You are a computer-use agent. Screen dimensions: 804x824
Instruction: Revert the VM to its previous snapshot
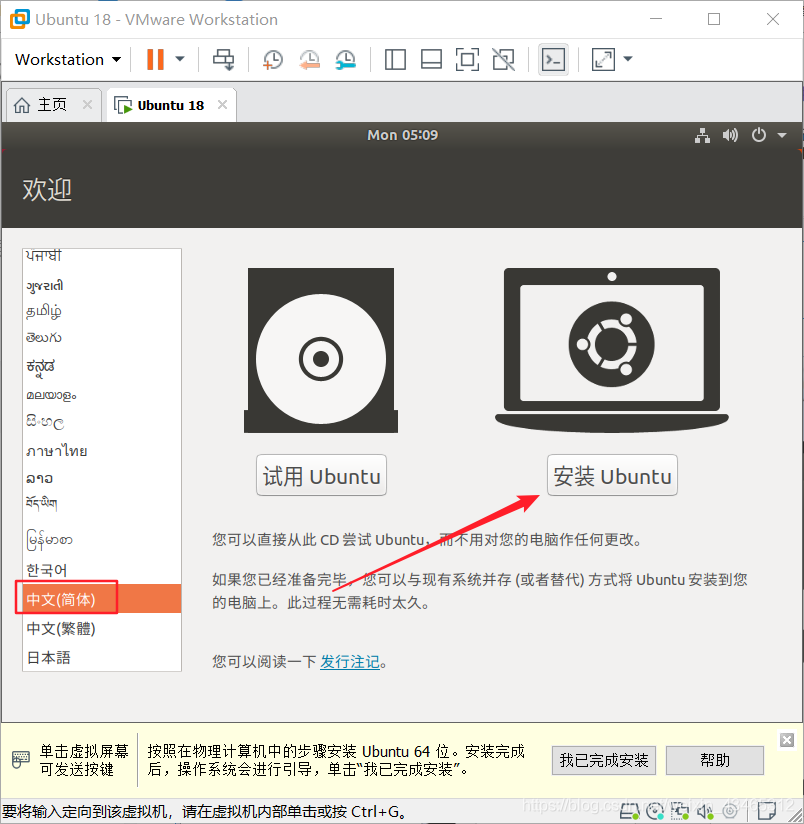(x=309, y=60)
